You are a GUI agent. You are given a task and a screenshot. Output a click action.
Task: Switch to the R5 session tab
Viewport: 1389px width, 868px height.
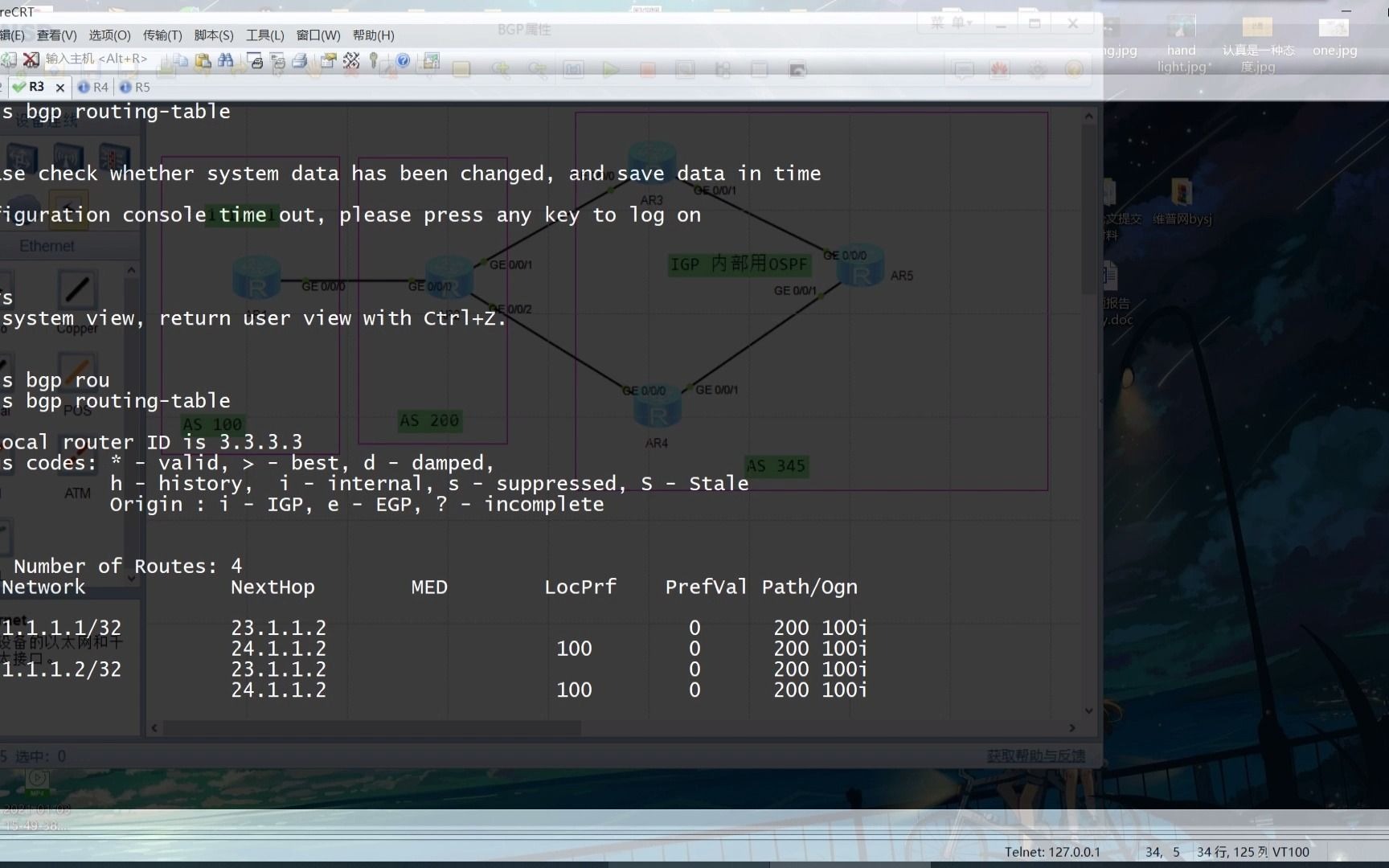click(135, 87)
